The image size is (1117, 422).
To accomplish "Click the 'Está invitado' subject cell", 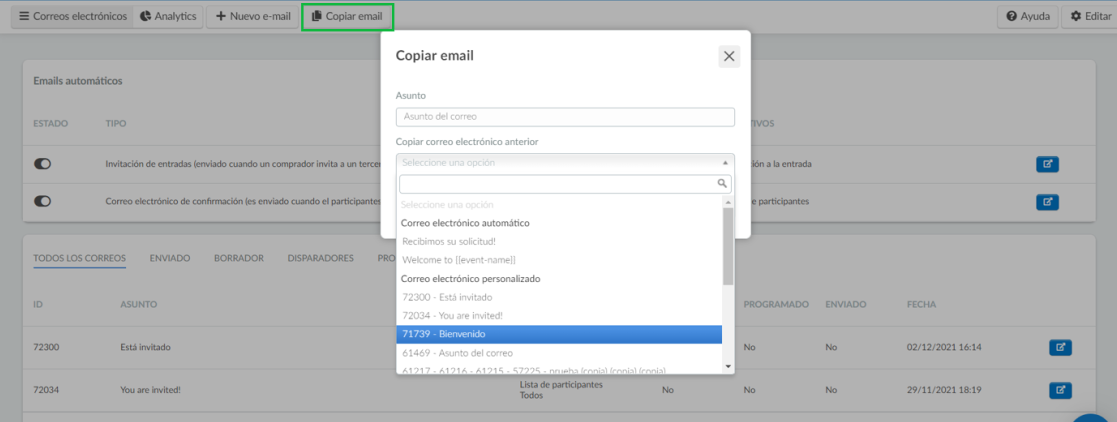I will click(x=146, y=347).
